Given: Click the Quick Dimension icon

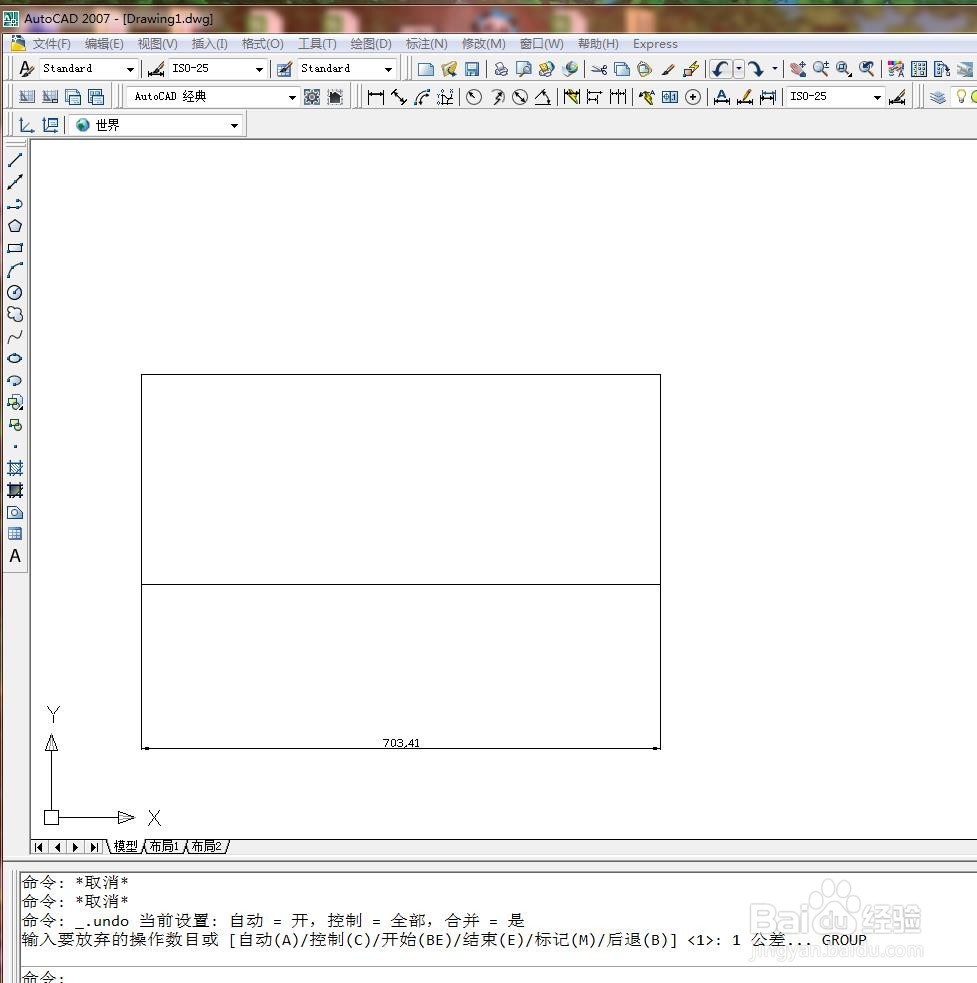Looking at the screenshot, I should click(571, 97).
